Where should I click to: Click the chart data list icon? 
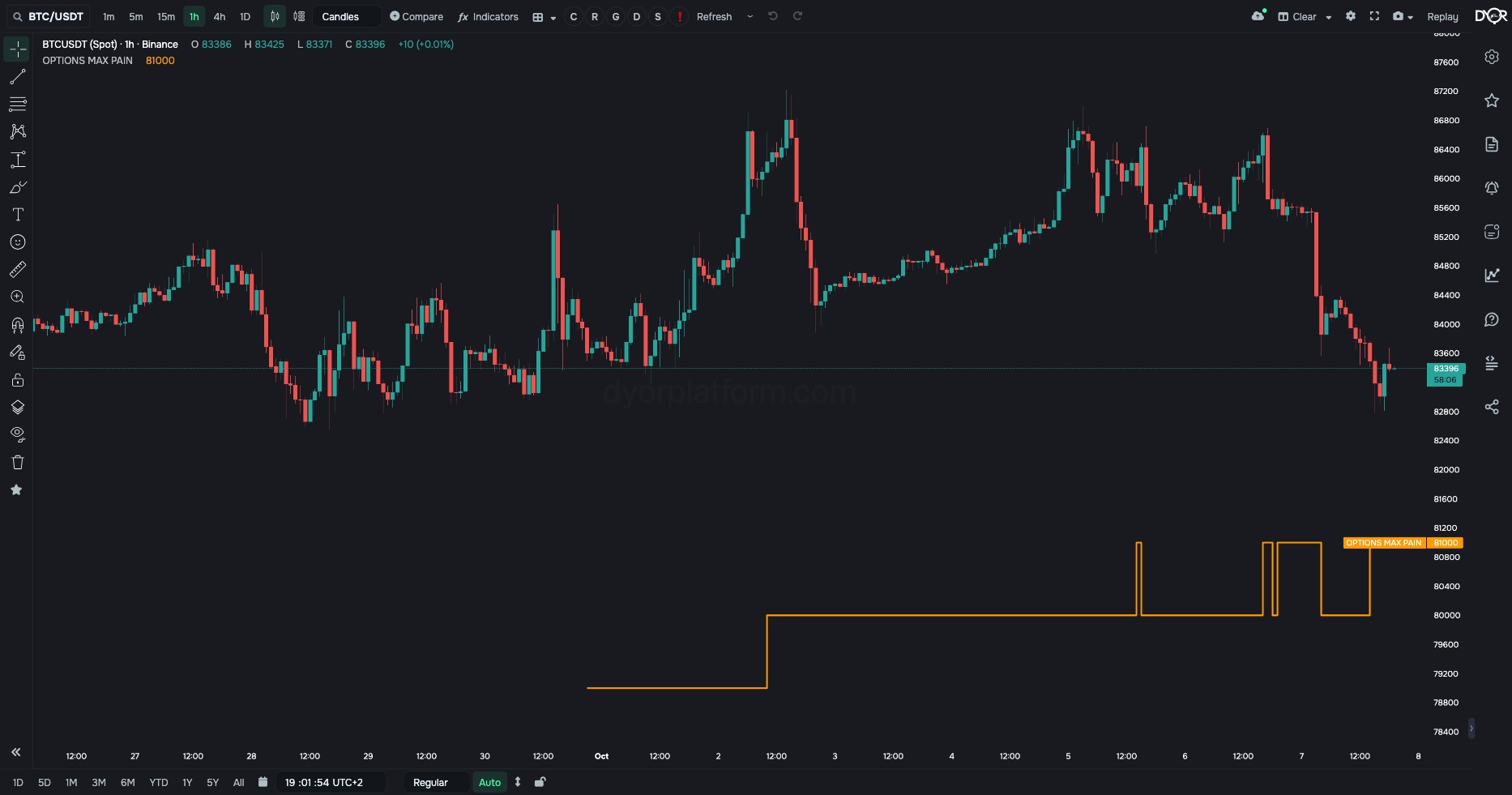click(x=299, y=16)
